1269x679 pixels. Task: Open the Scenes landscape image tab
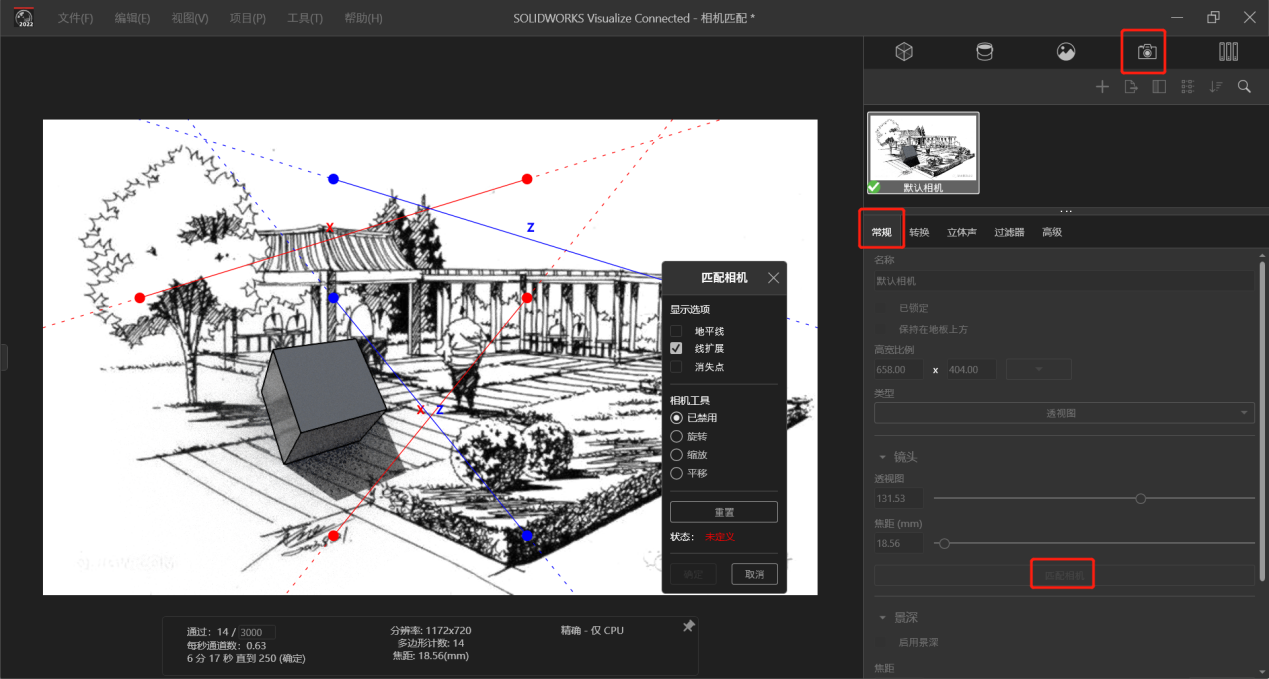[x=1066, y=52]
